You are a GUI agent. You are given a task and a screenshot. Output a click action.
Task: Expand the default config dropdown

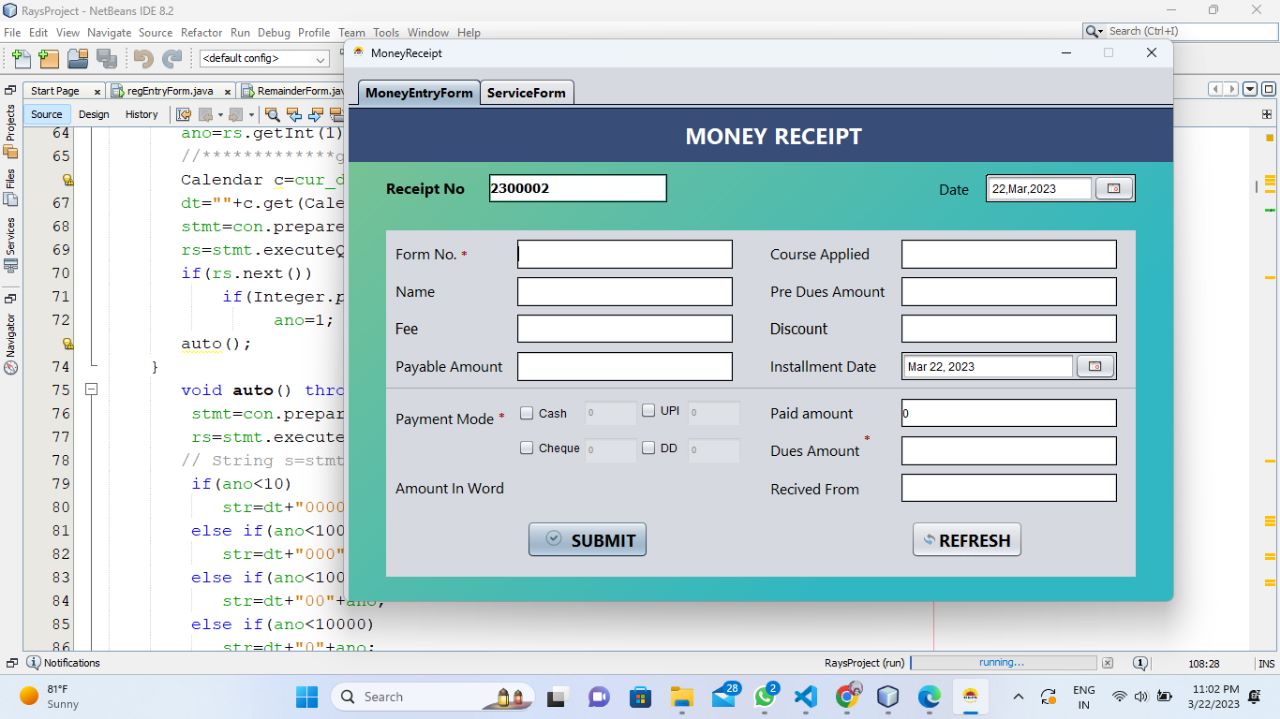pyautogui.click(x=320, y=59)
